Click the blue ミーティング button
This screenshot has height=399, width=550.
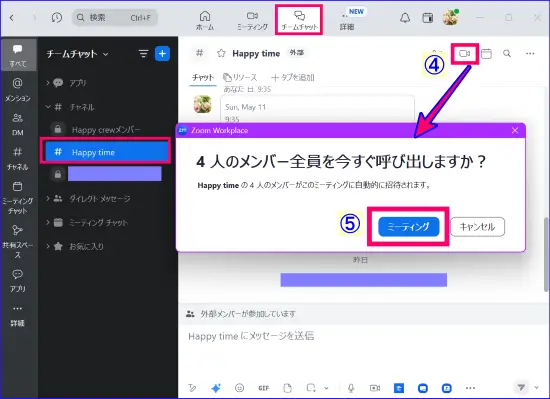point(409,227)
